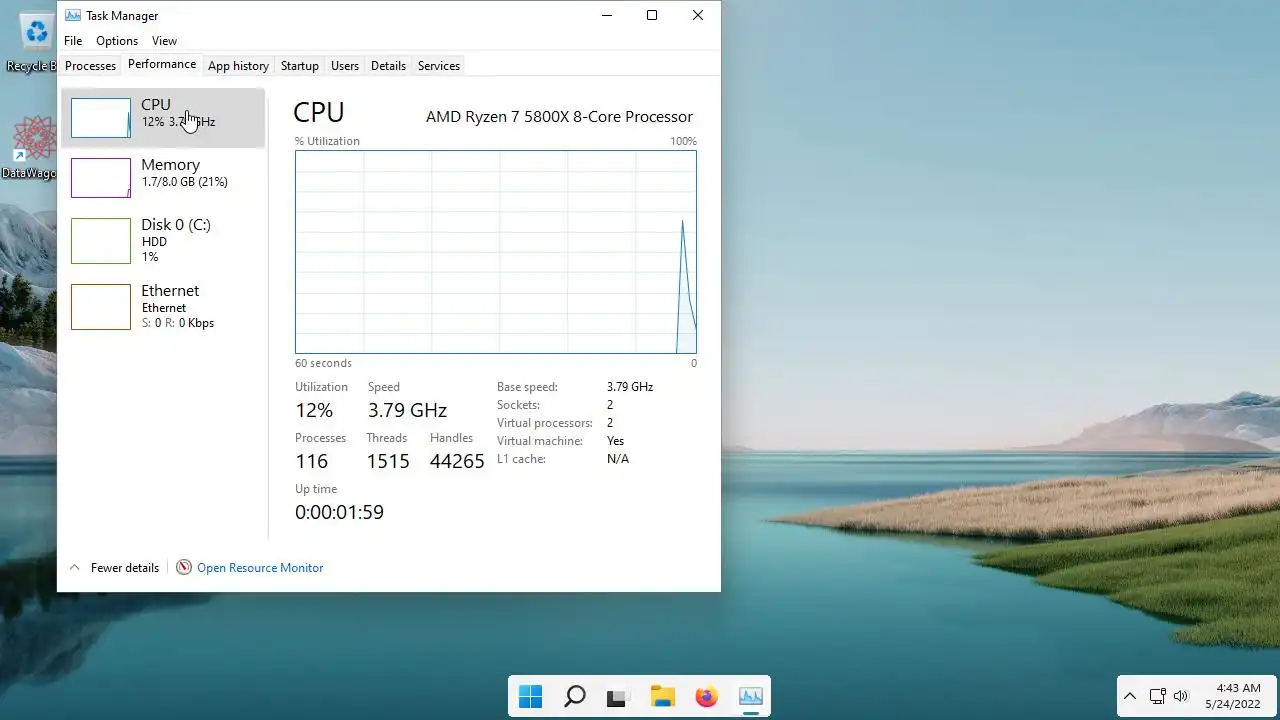Click the Handles count 44265
Screen dimensions: 1280x720
point(457,461)
